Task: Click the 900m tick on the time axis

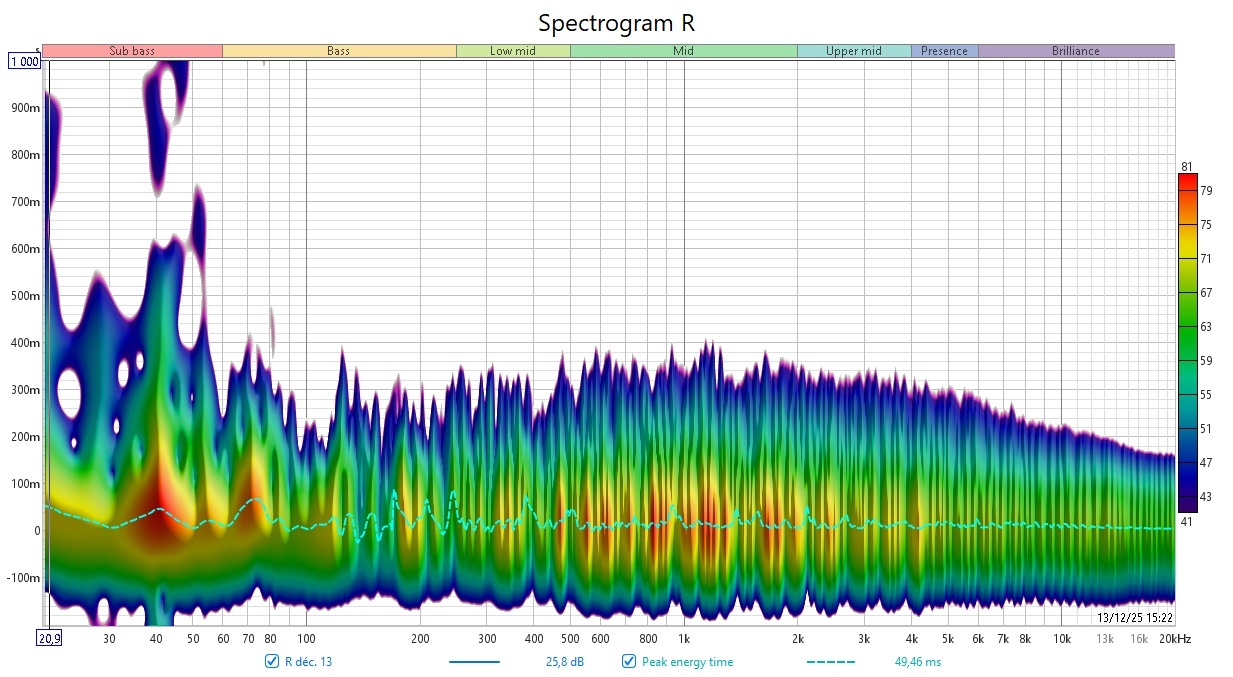Action: [x=26, y=108]
